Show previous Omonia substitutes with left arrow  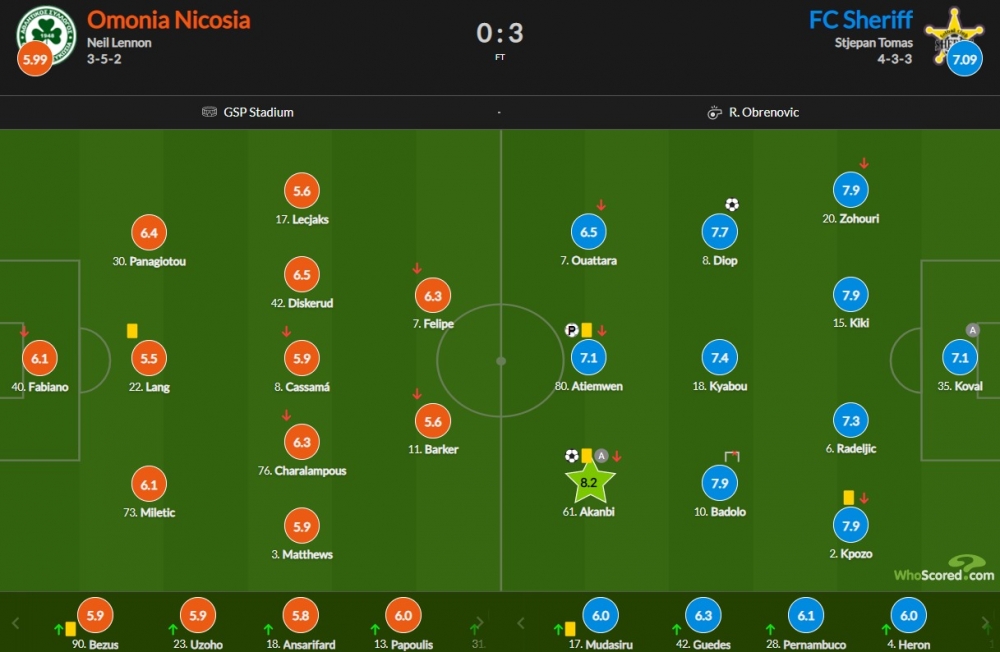[x=16, y=623]
